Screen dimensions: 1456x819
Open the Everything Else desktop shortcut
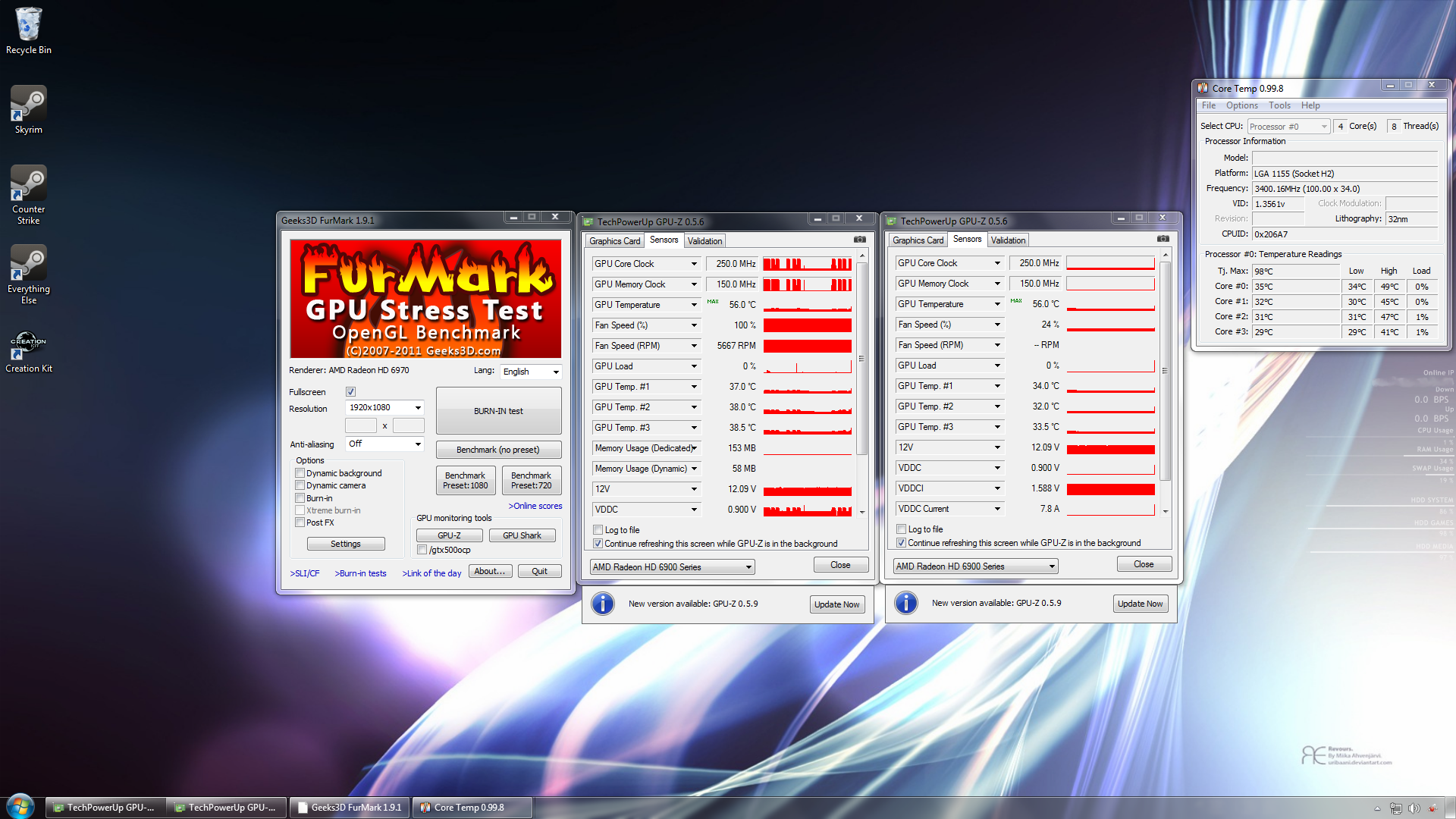click(29, 275)
